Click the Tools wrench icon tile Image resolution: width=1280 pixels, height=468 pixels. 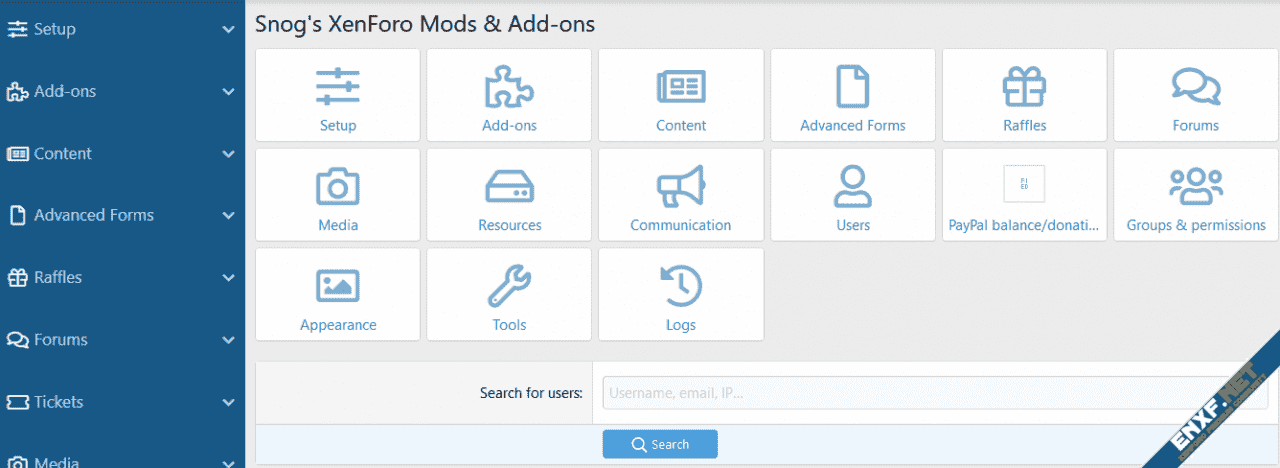tap(509, 296)
